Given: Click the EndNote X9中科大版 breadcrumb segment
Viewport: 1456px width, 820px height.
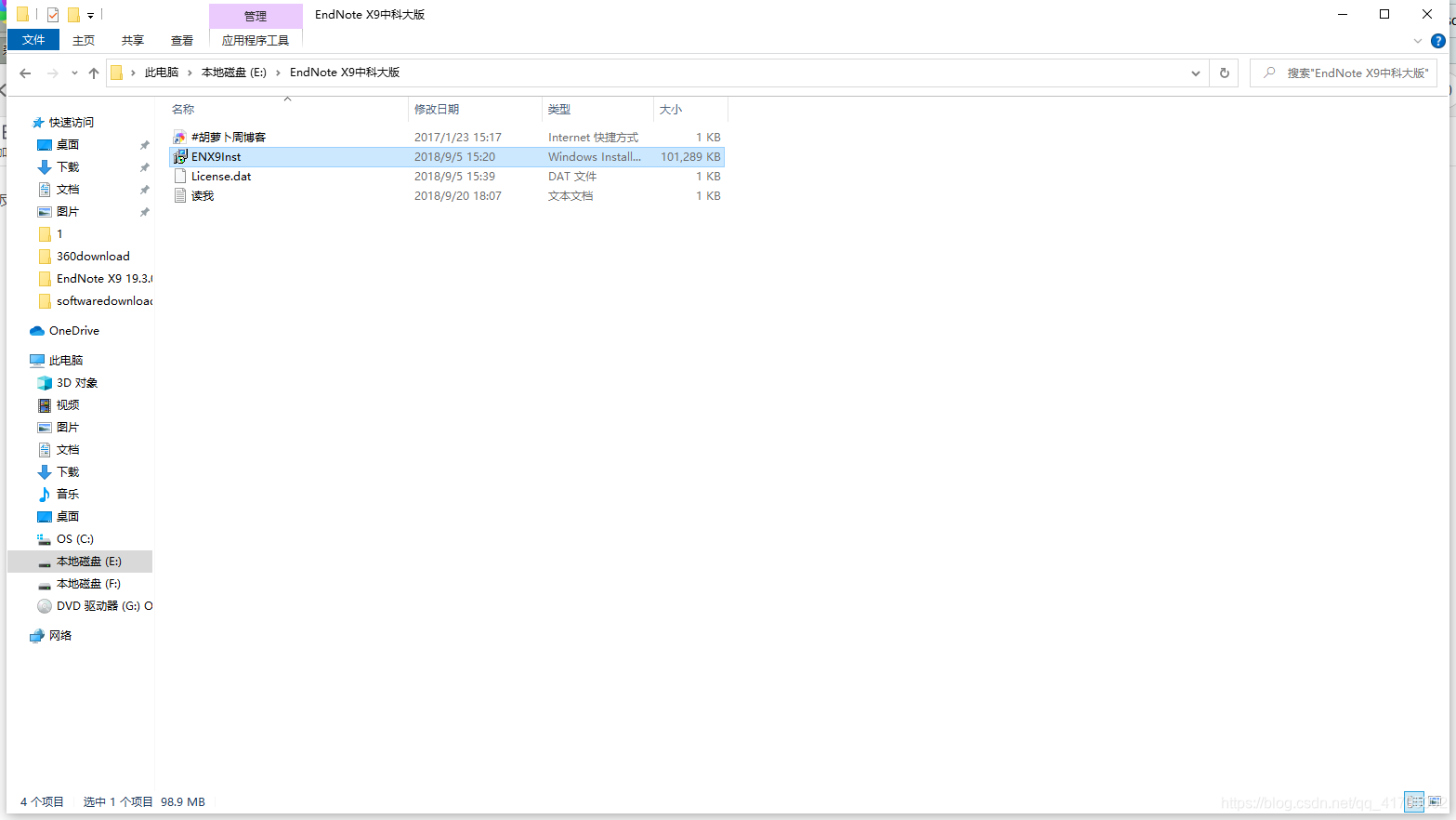Looking at the screenshot, I should [x=345, y=73].
